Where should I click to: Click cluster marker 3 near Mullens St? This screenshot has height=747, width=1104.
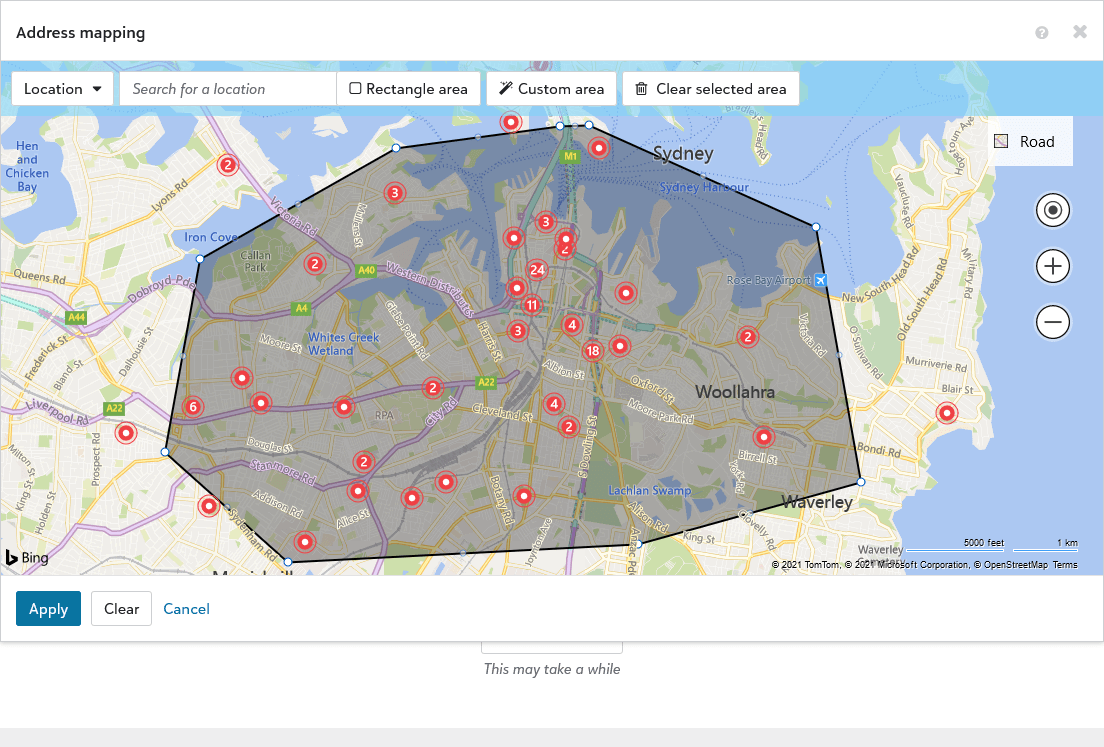pyautogui.click(x=395, y=193)
